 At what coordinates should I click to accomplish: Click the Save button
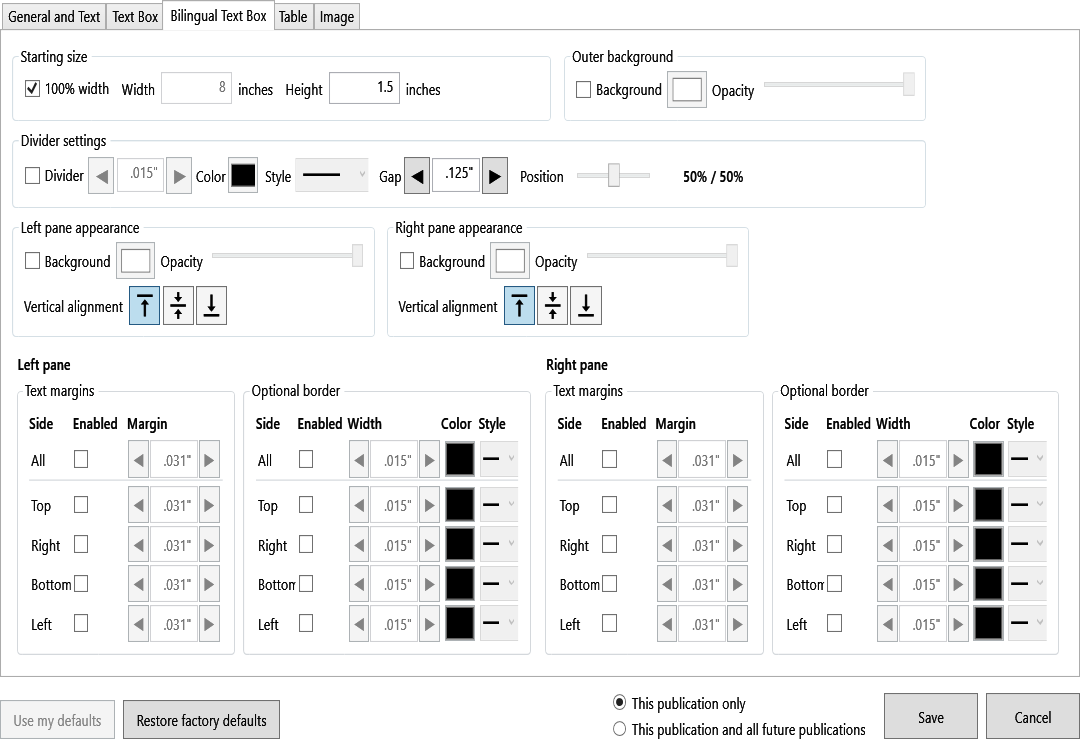(931, 717)
